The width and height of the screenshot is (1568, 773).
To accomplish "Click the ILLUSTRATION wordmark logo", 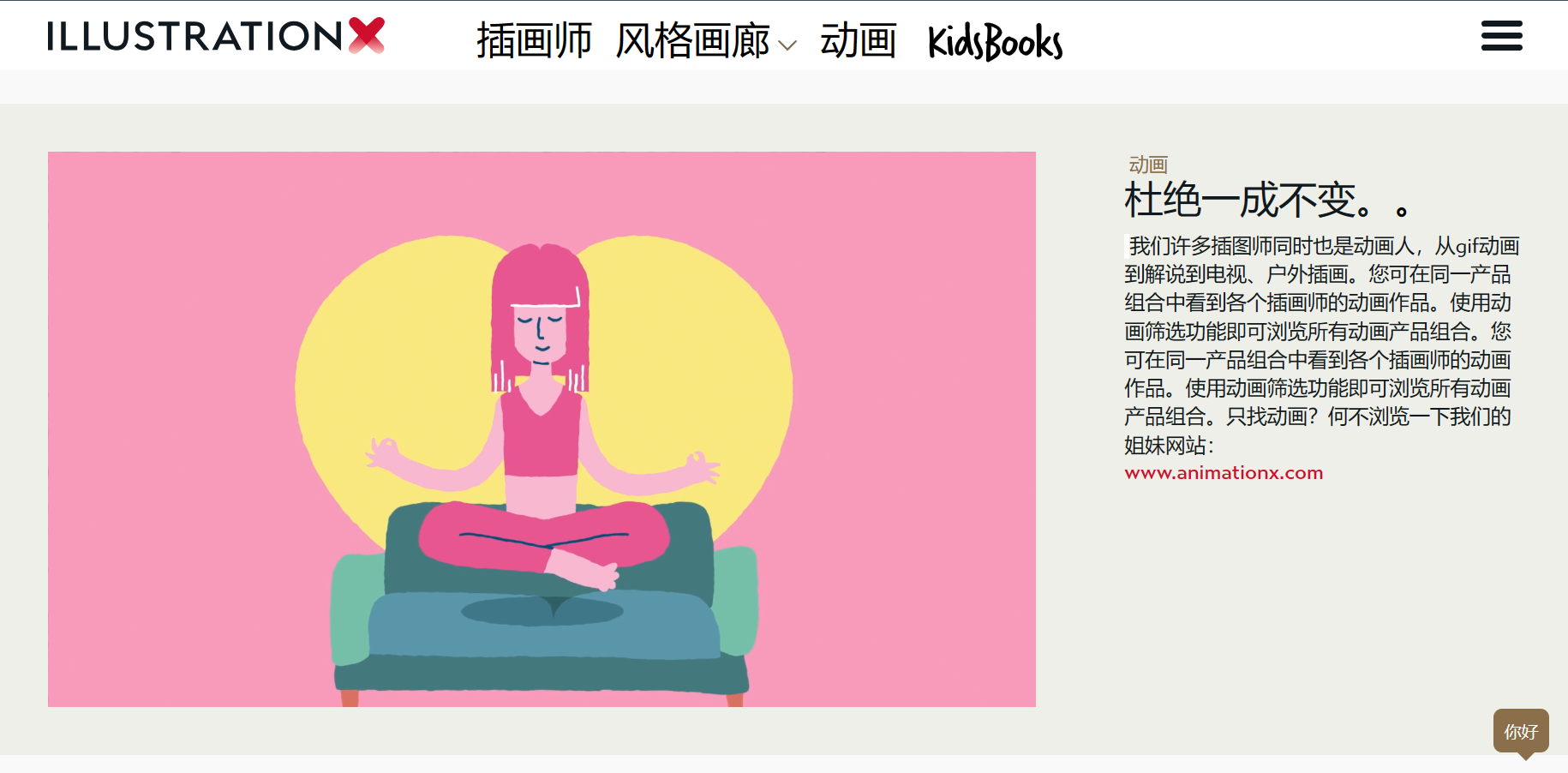I will click(195, 37).
